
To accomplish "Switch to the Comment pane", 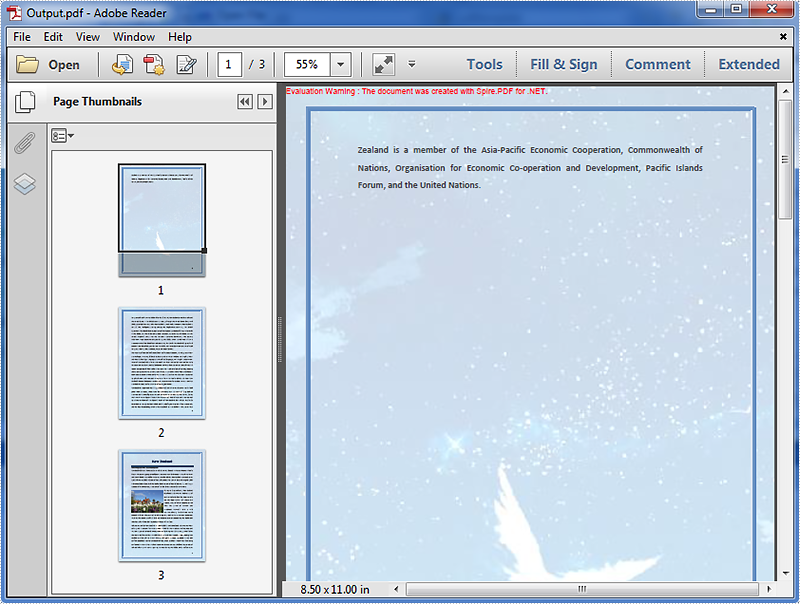I will pos(657,64).
